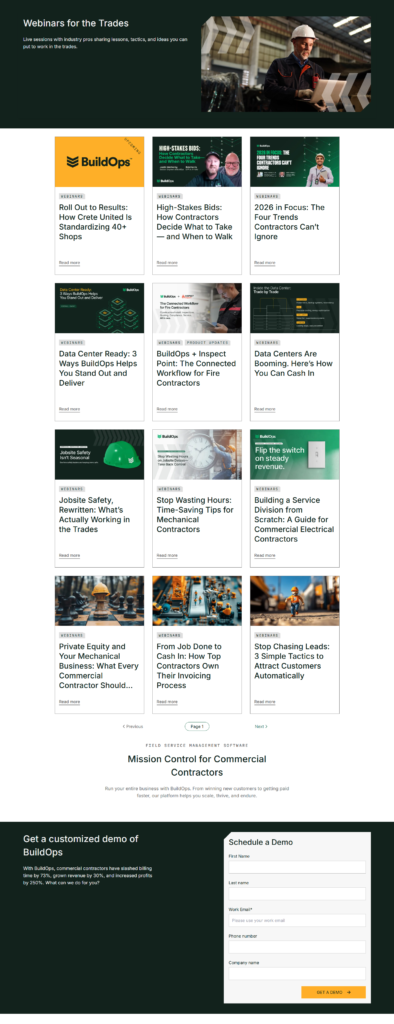Submit the form with Get a Demo button

click(333, 992)
